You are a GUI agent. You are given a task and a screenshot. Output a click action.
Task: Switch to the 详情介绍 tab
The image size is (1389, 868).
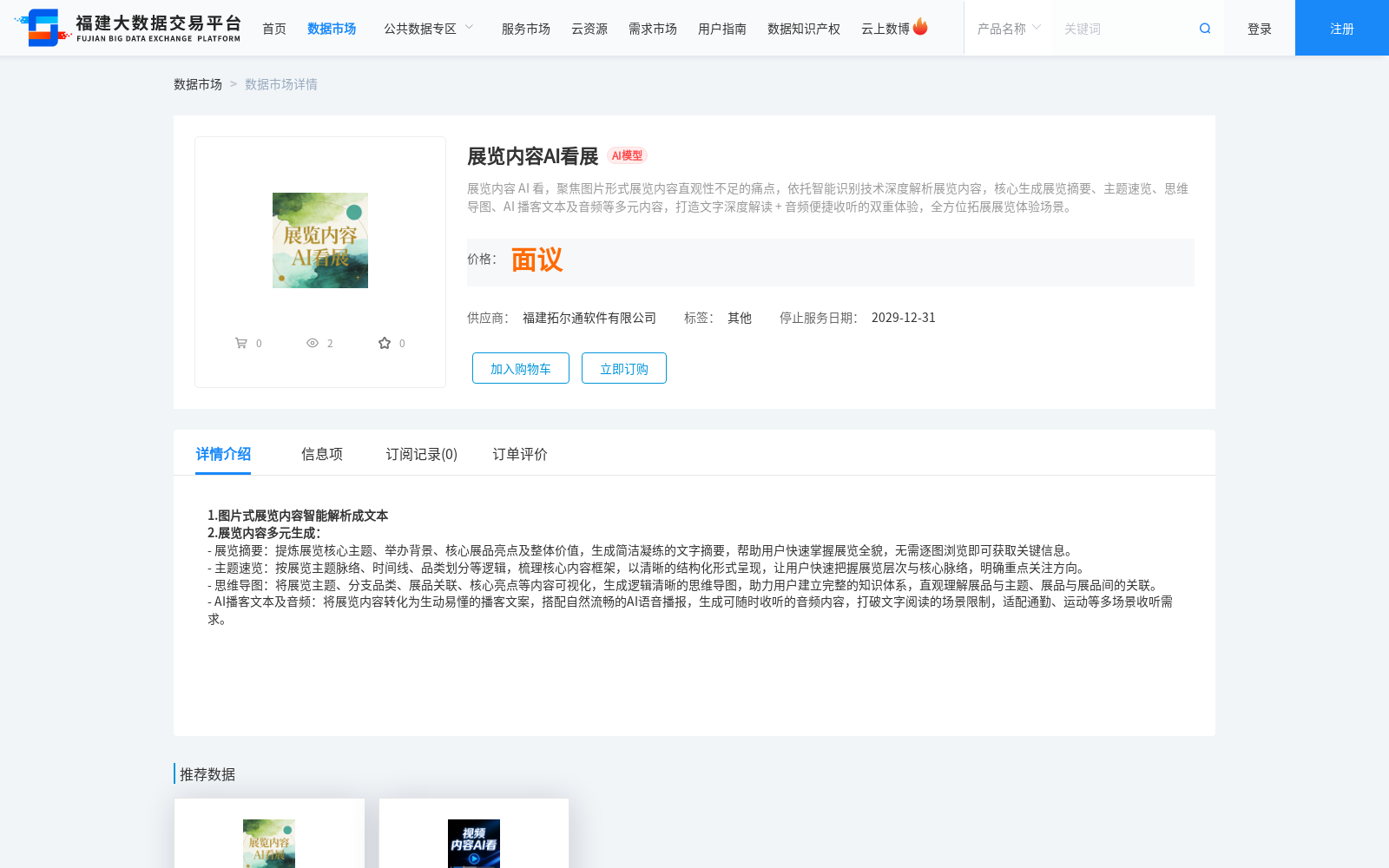point(223,454)
